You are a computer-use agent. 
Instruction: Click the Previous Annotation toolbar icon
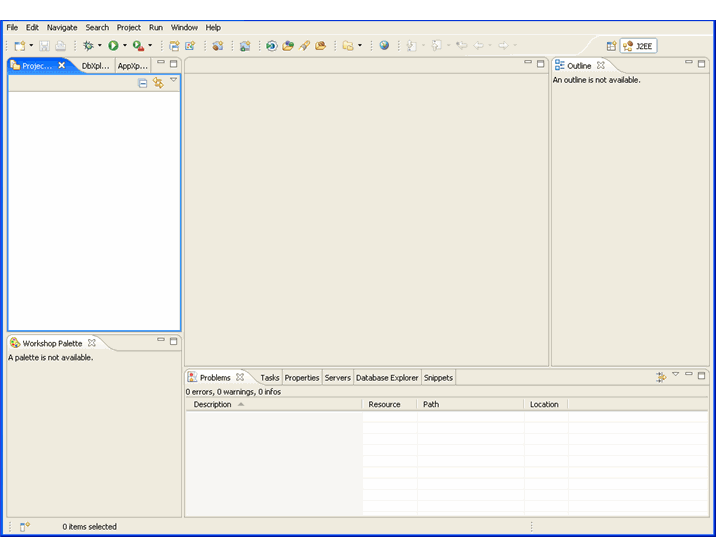(437, 46)
